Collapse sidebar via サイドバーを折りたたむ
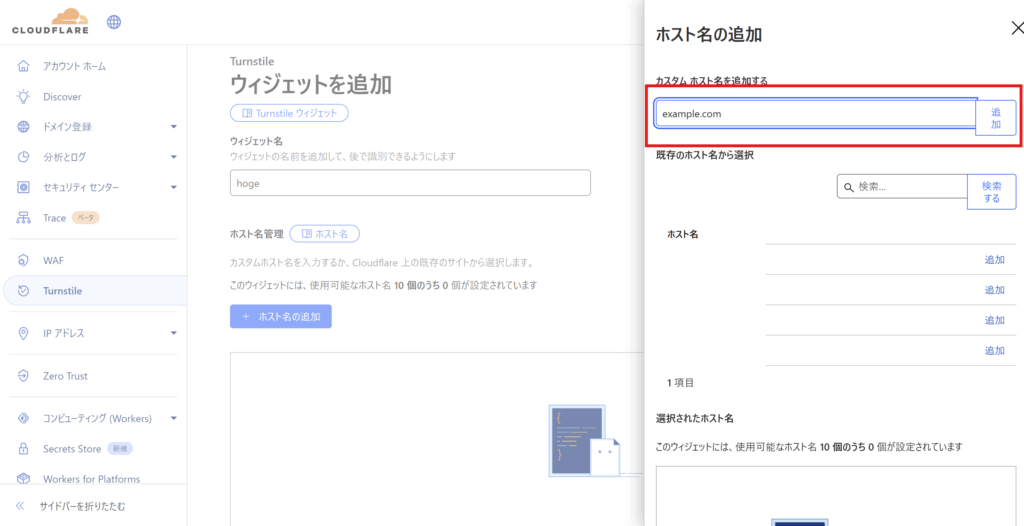Image resolution: width=1024 pixels, height=526 pixels. pyautogui.click(x=82, y=506)
